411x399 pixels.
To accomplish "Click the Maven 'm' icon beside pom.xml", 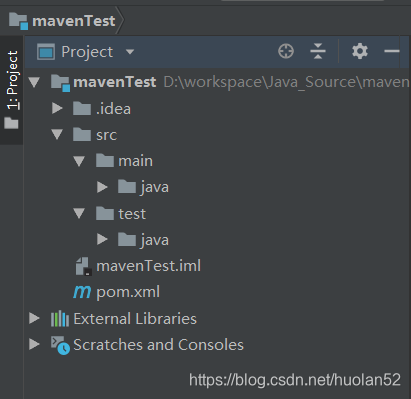I will [x=82, y=292].
